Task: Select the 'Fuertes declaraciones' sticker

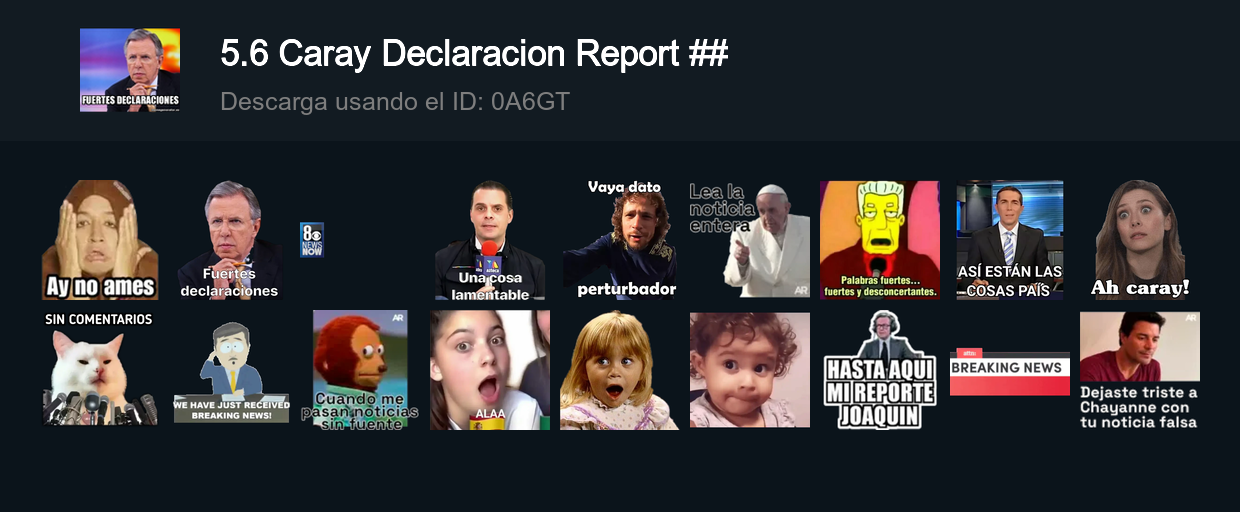Action: (x=229, y=240)
